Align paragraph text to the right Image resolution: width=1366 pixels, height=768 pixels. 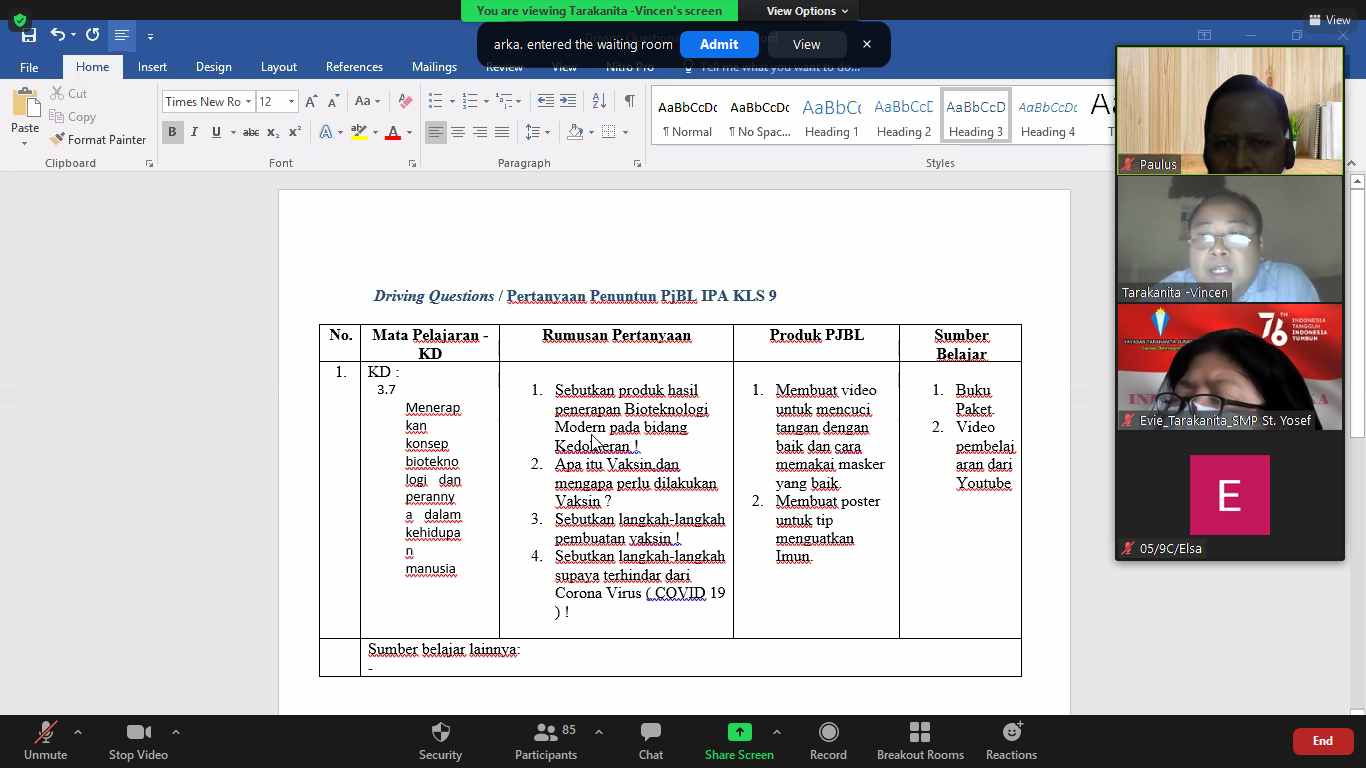[x=480, y=132]
